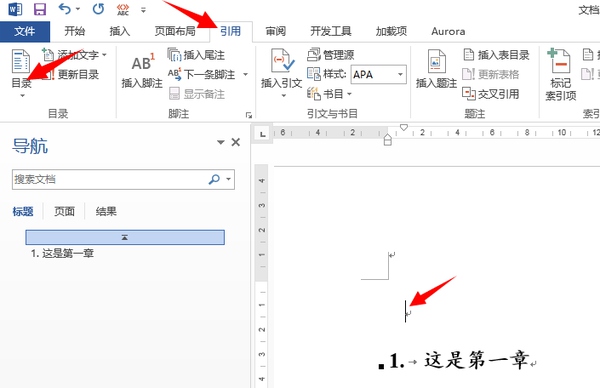Click the 插入题注 caption icon
Image resolution: width=600 pixels, height=388 pixels.
click(436, 61)
